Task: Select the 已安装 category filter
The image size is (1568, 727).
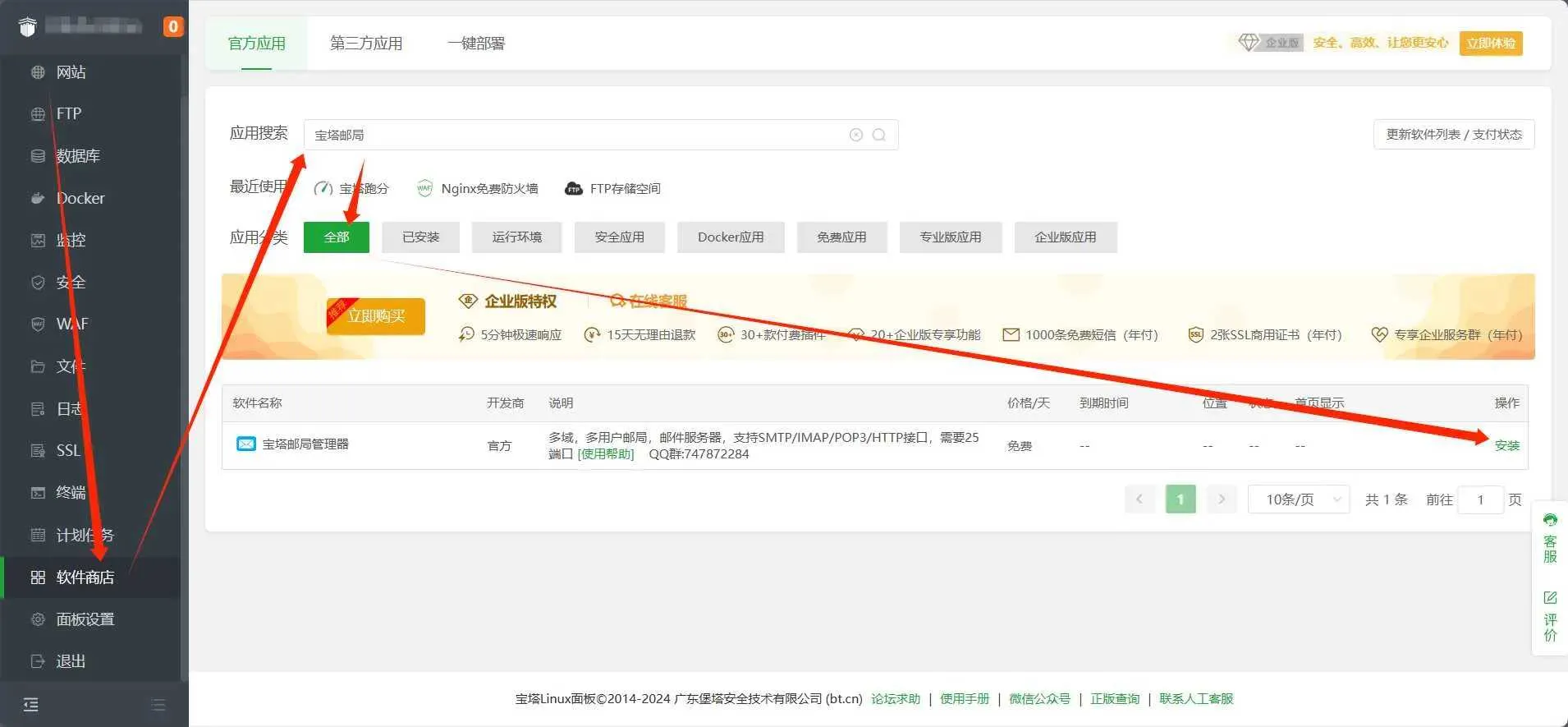Action: pos(421,237)
